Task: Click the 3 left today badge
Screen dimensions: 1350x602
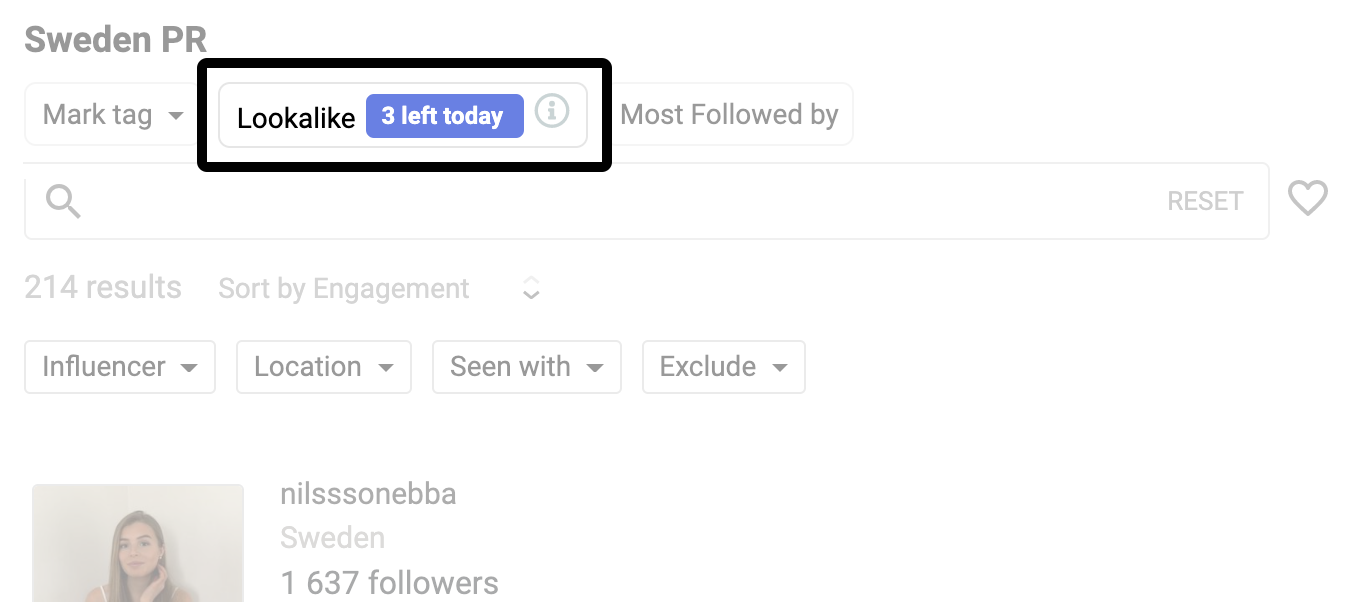Action: point(445,116)
